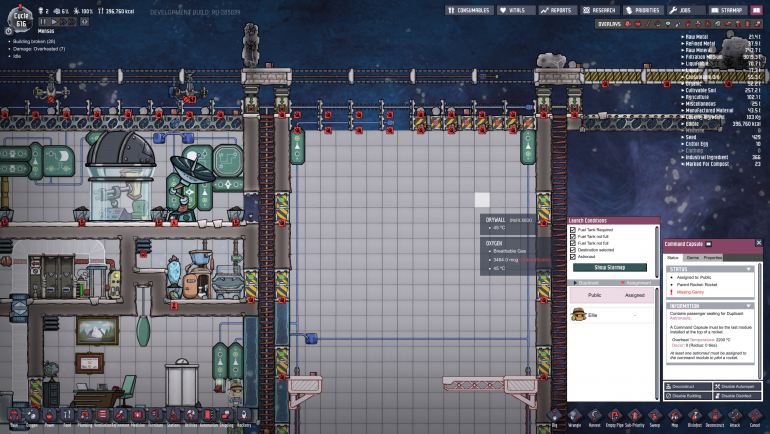Toggle the Fuel Tank Required checkbox
This screenshot has width=770, height=434.
click(573, 230)
